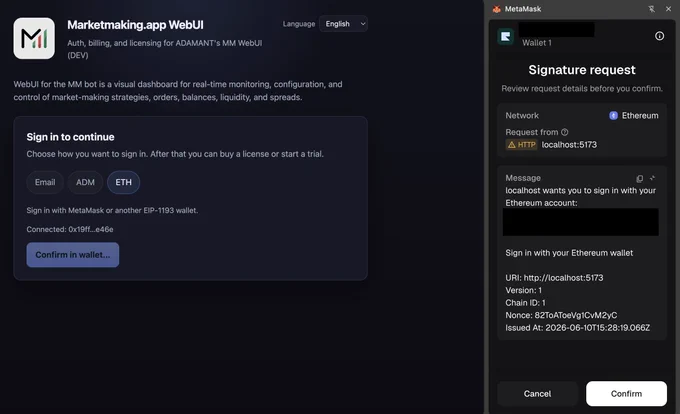Click the 'localhost:5173' request origin text

[569, 145]
